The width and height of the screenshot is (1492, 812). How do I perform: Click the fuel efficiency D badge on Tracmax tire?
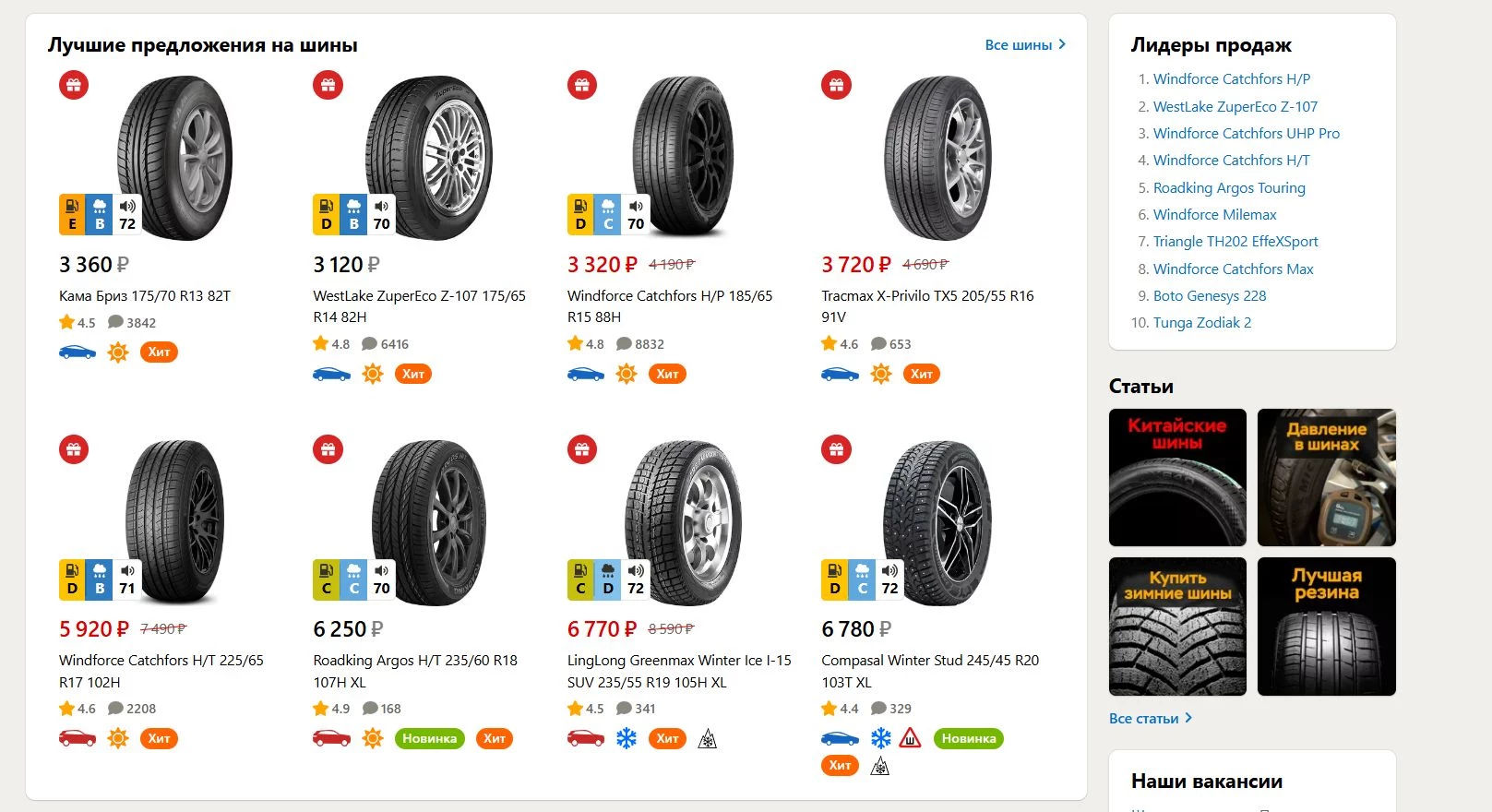click(834, 215)
